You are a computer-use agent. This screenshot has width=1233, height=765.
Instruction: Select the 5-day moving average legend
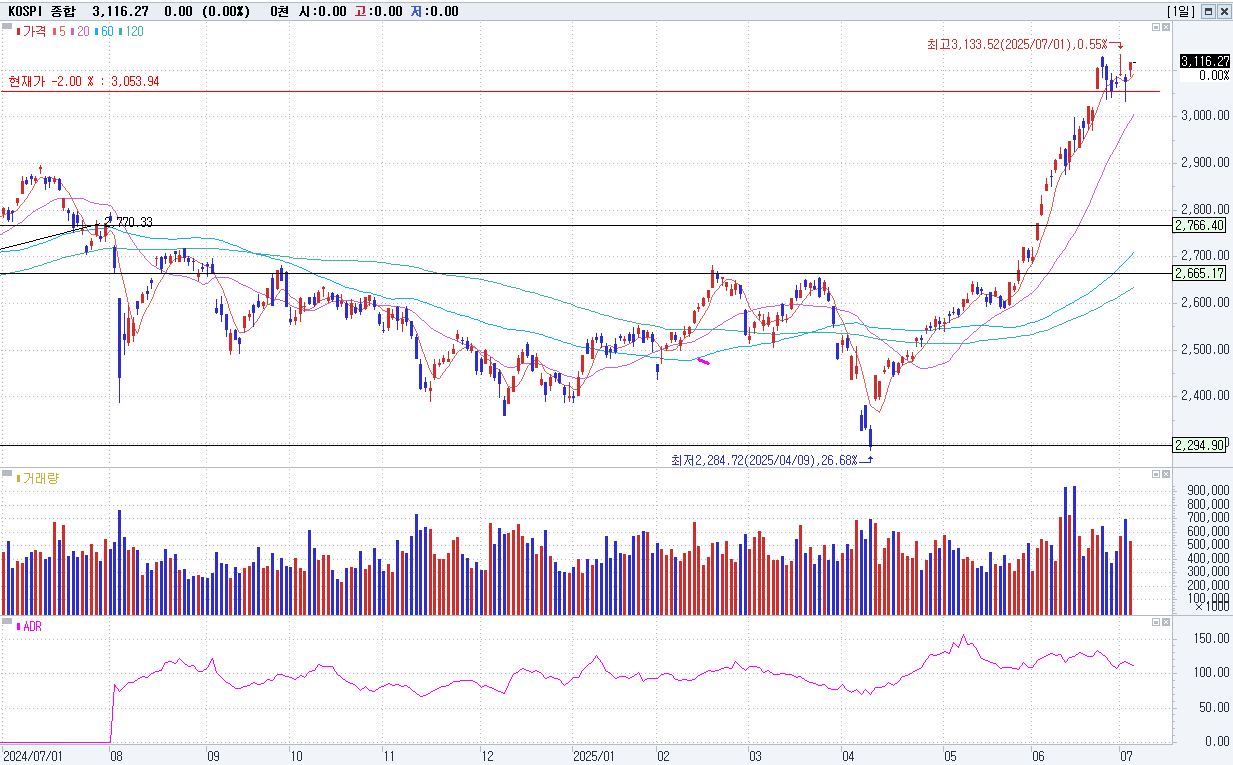tap(59, 31)
